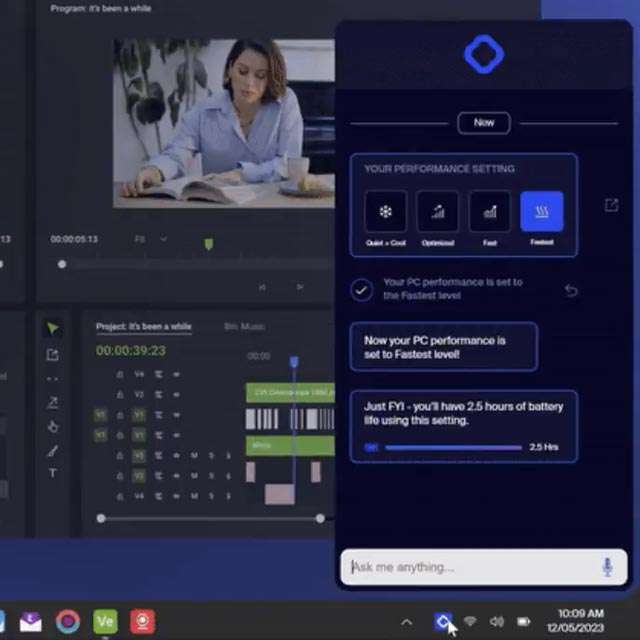Open the green Ve app in taskbar
Screen dimensions: 640x640
[x=105, y=622]
